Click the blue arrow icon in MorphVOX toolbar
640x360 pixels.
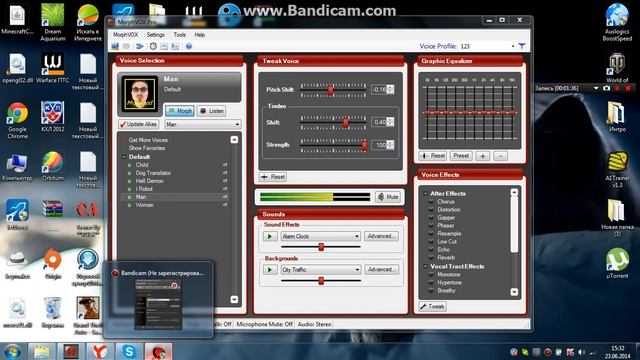tap(140, 46)
